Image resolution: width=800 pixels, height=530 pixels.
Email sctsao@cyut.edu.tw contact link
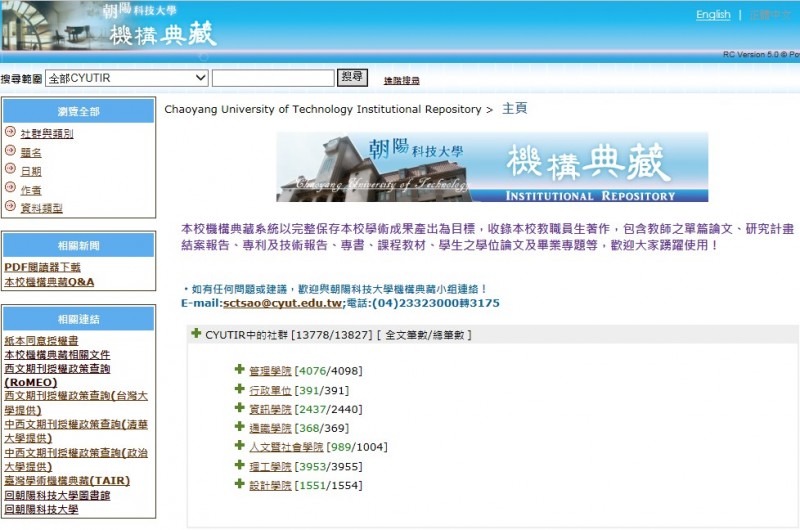(x=282, y=303)
